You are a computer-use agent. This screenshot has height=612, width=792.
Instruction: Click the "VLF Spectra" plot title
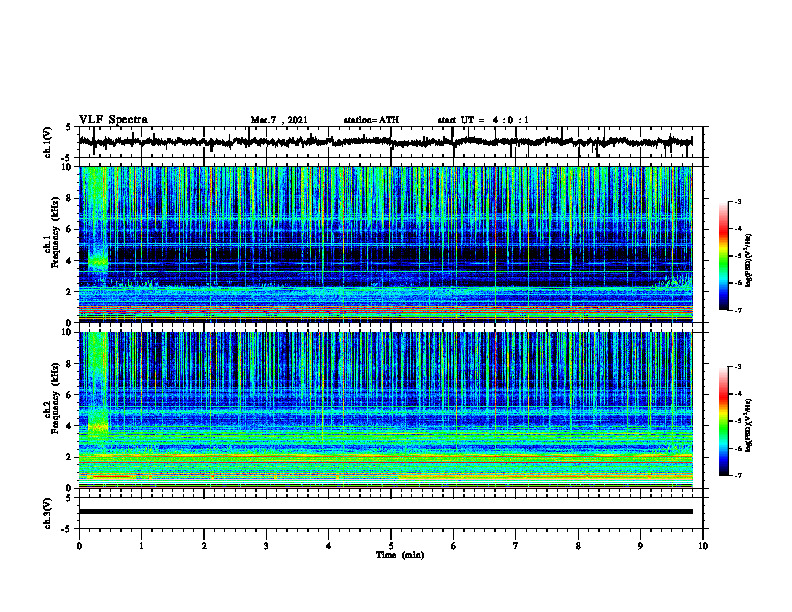click(x=113, y=120)
